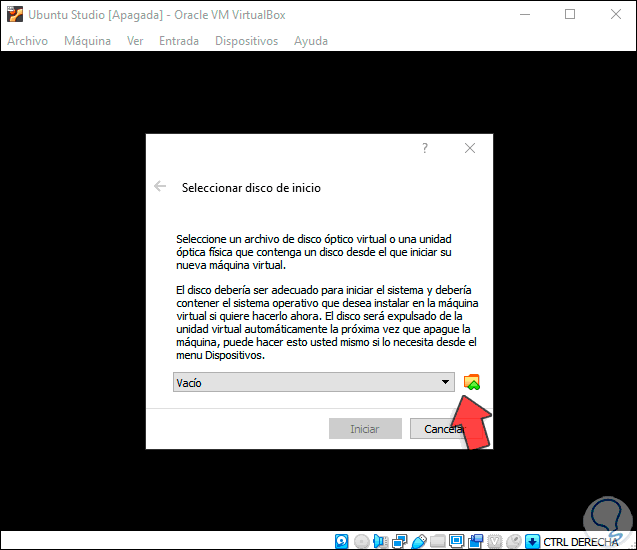Maximize the VirtualBox window
637x550 pixels.
click(570, 15)
